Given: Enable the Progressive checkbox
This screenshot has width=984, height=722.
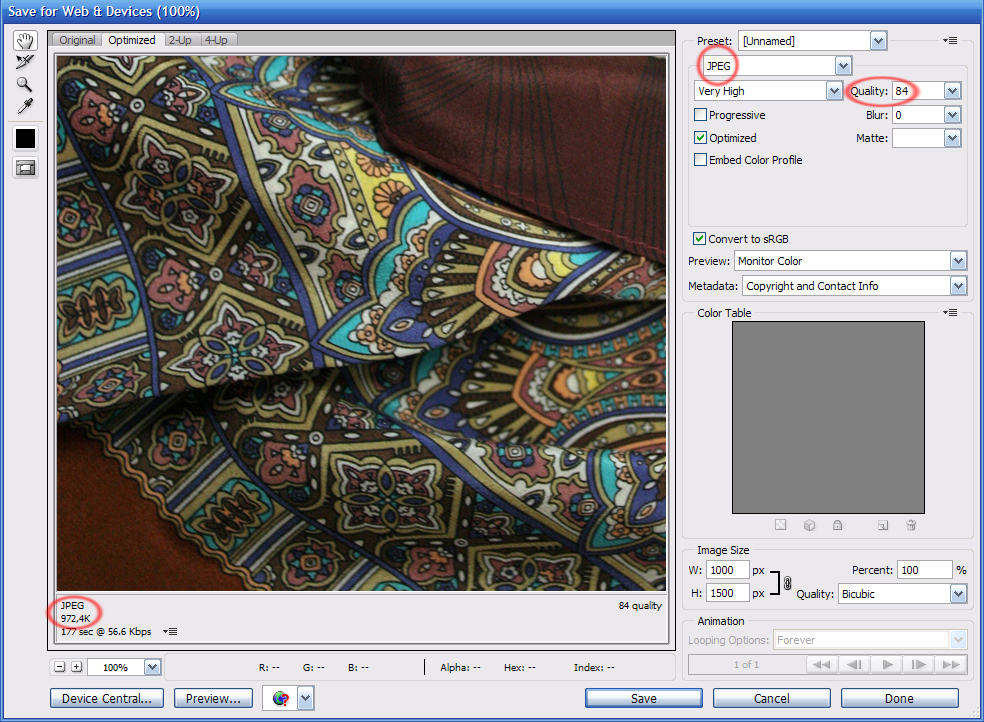Looking at the screenshot, I should click(701, 115).
